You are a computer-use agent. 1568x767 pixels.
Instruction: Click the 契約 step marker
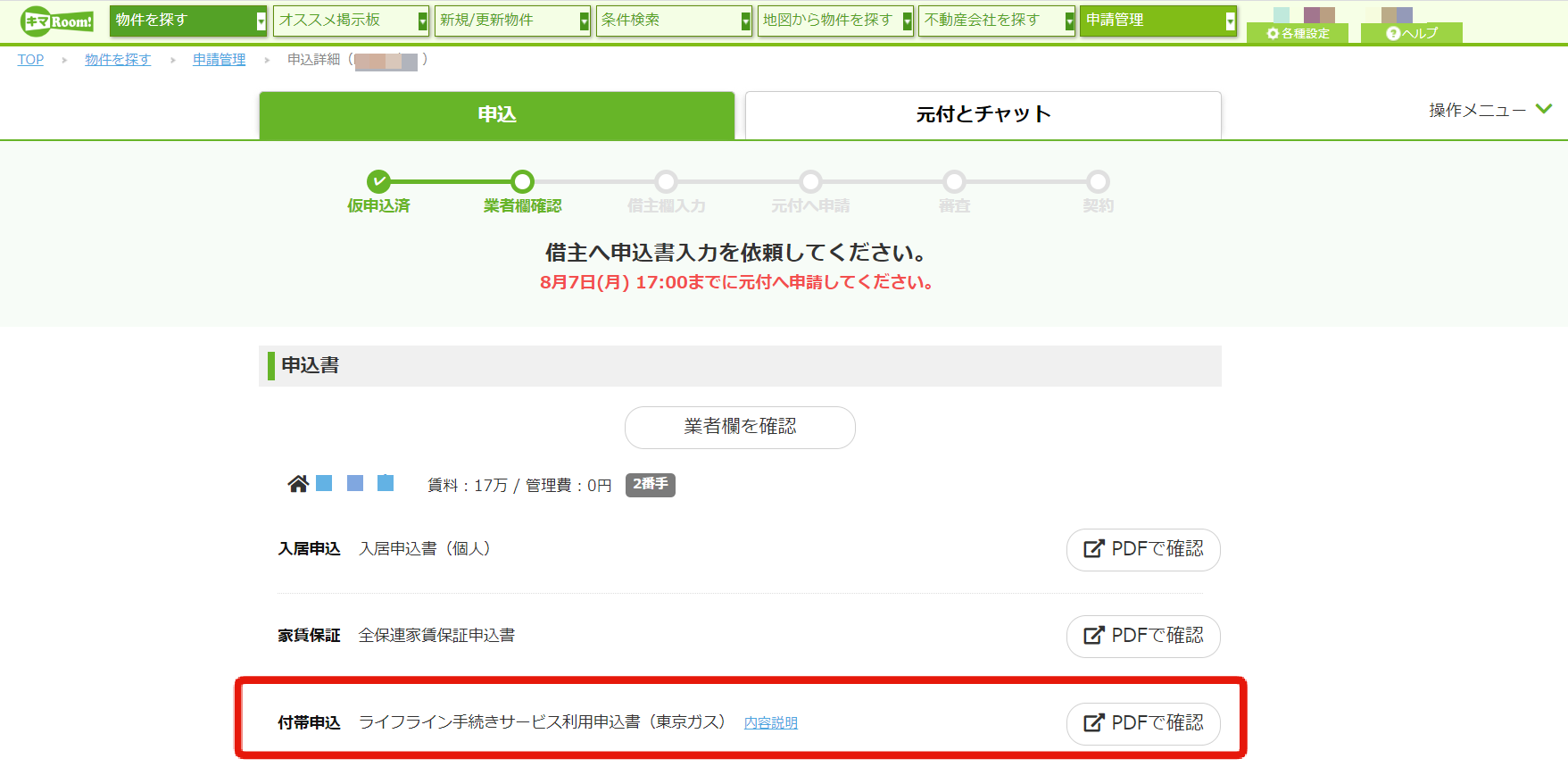coord(1098,181)
